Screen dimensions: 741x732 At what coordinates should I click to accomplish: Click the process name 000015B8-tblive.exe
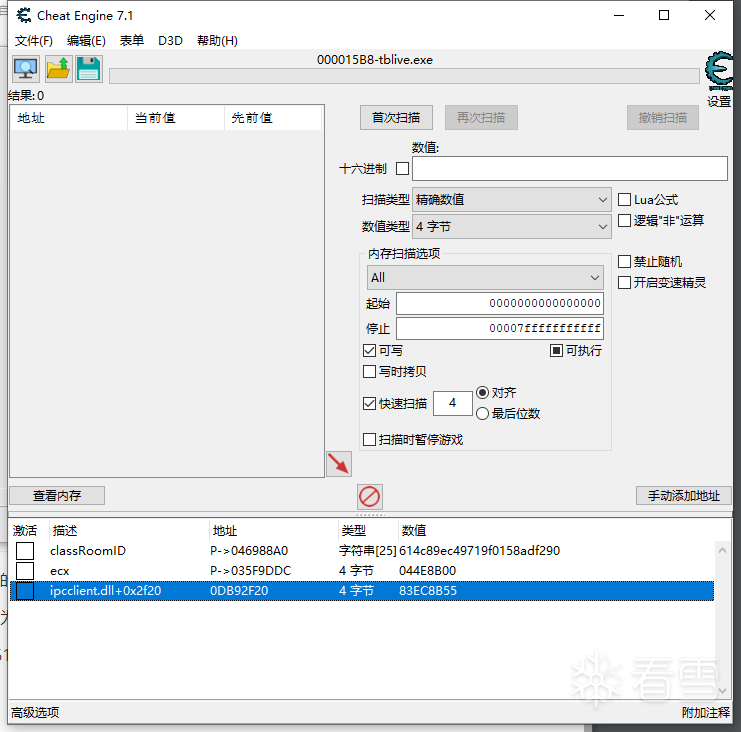pyautogui.click(x=375, y=60)
